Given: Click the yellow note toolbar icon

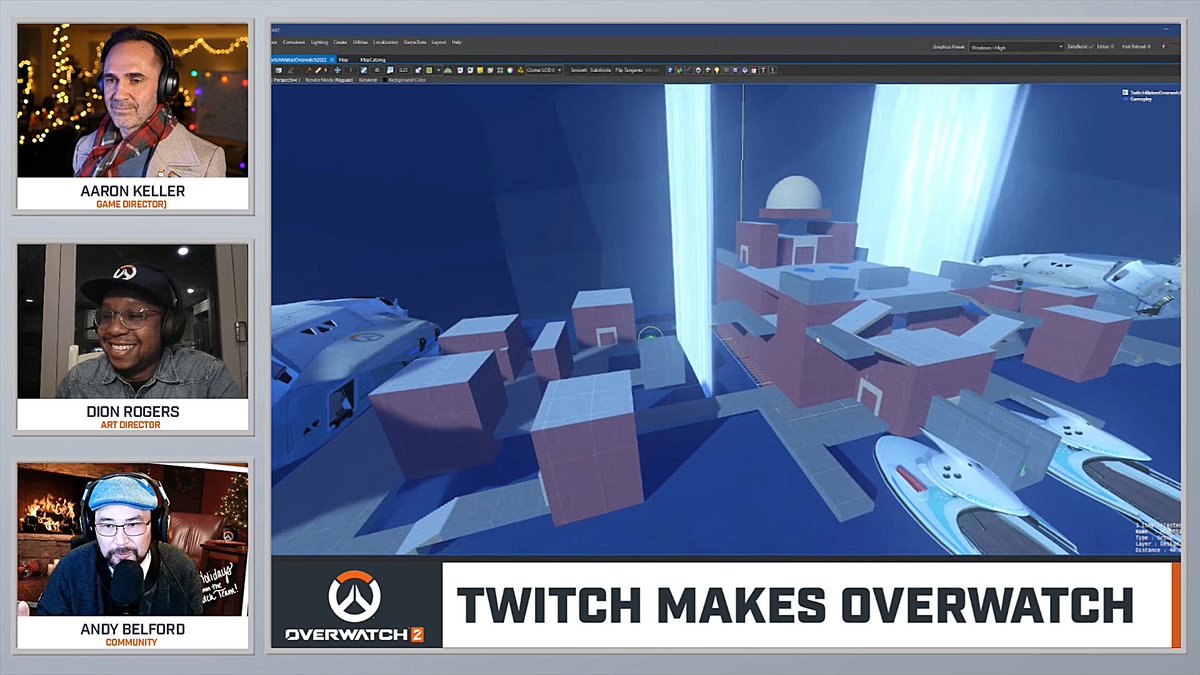Looking at the screenshot, I should pyautogui.click(x=480, y=70).
